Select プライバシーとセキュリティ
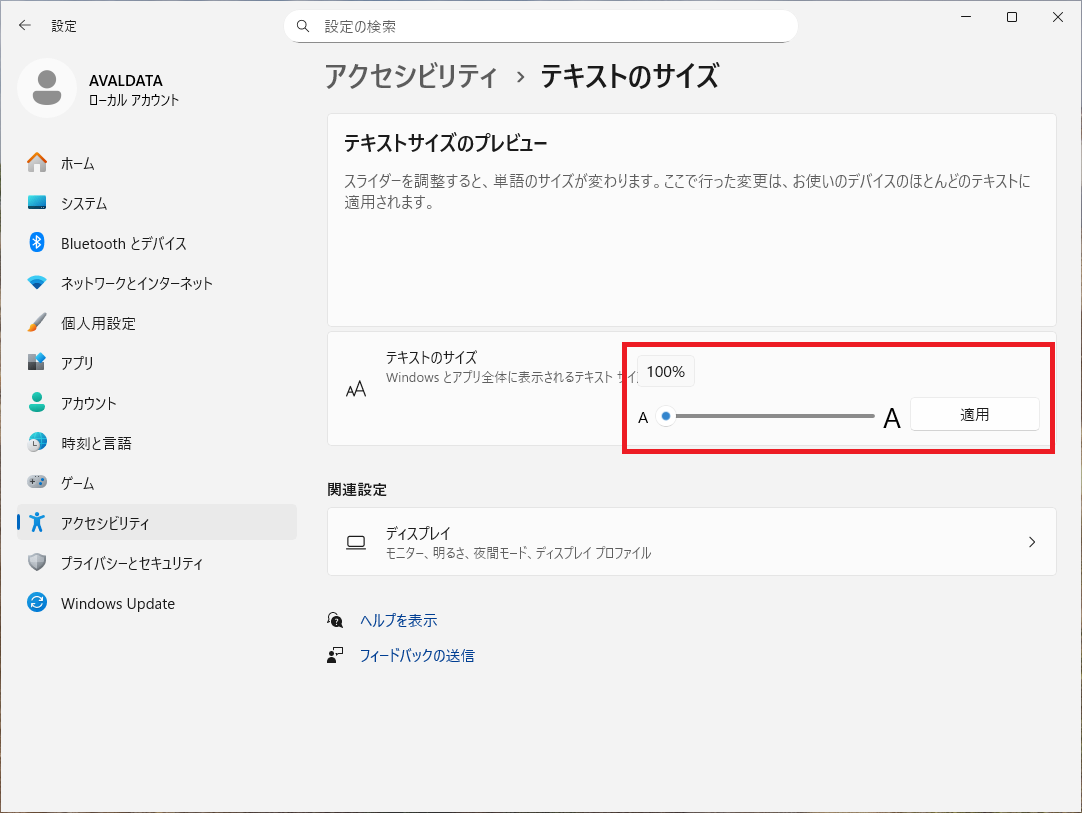Screen dimensions: 1082x813 point(157,563)
